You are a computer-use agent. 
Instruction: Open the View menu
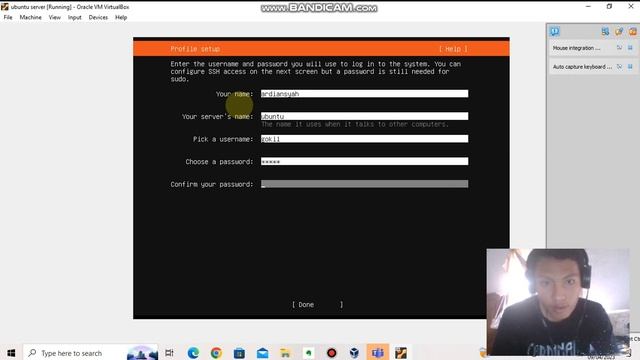click(55, 18)
